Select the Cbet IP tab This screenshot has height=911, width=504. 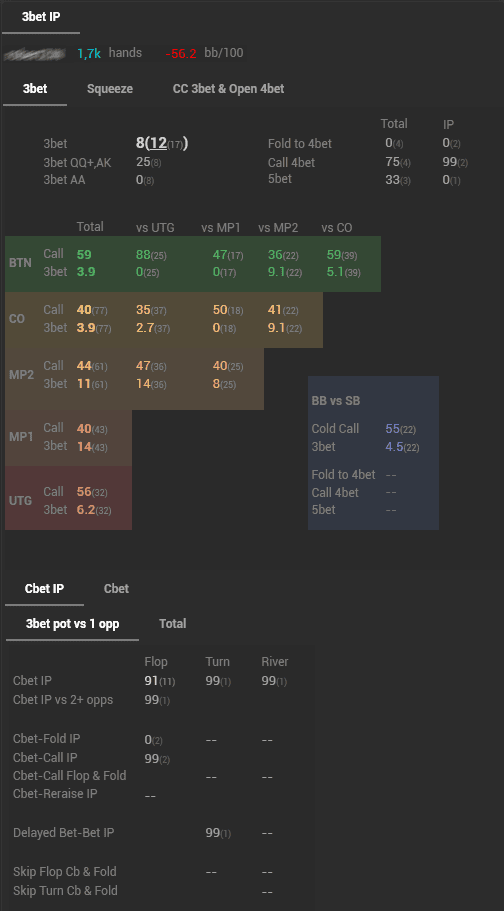[44, 589]
